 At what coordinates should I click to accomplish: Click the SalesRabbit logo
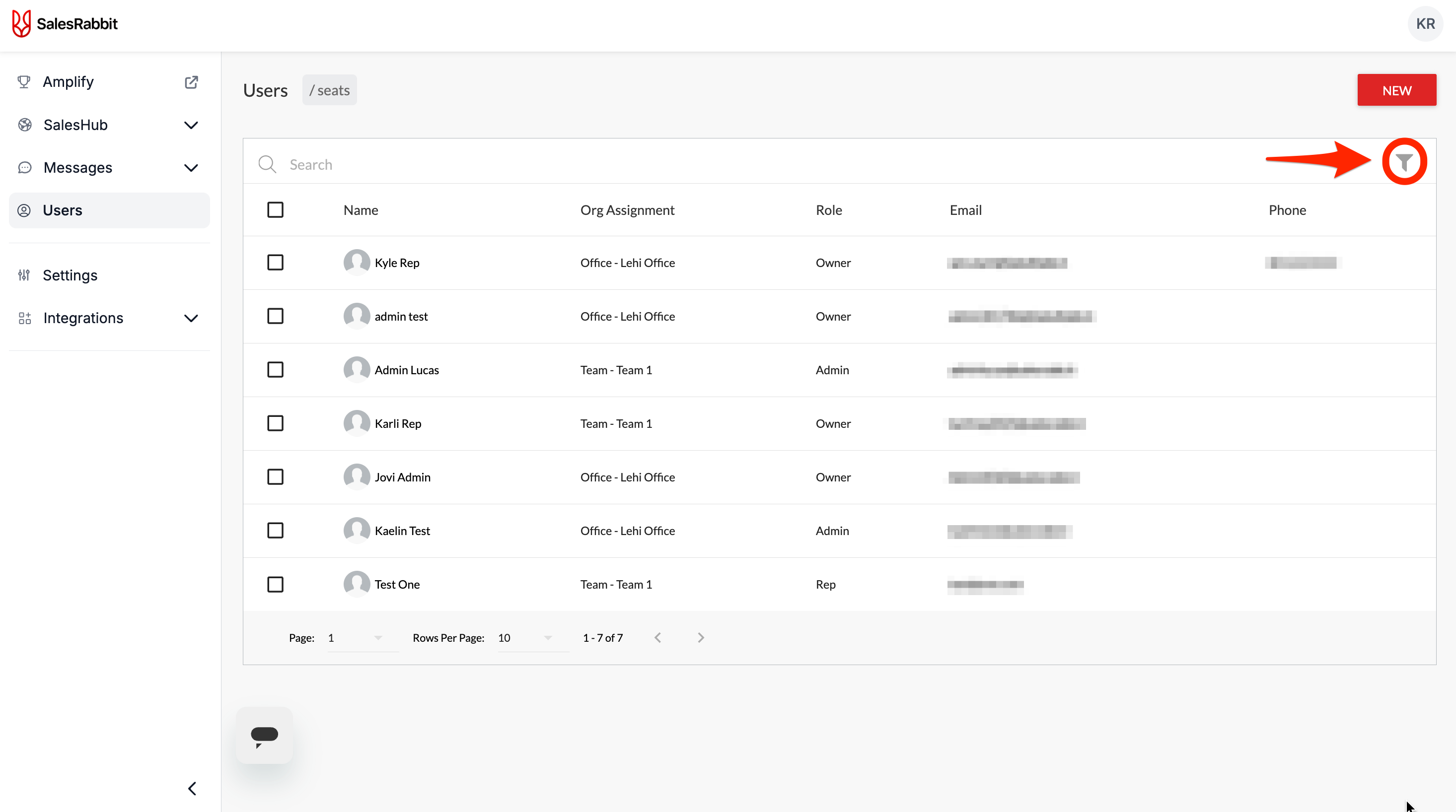coord(65,24)
